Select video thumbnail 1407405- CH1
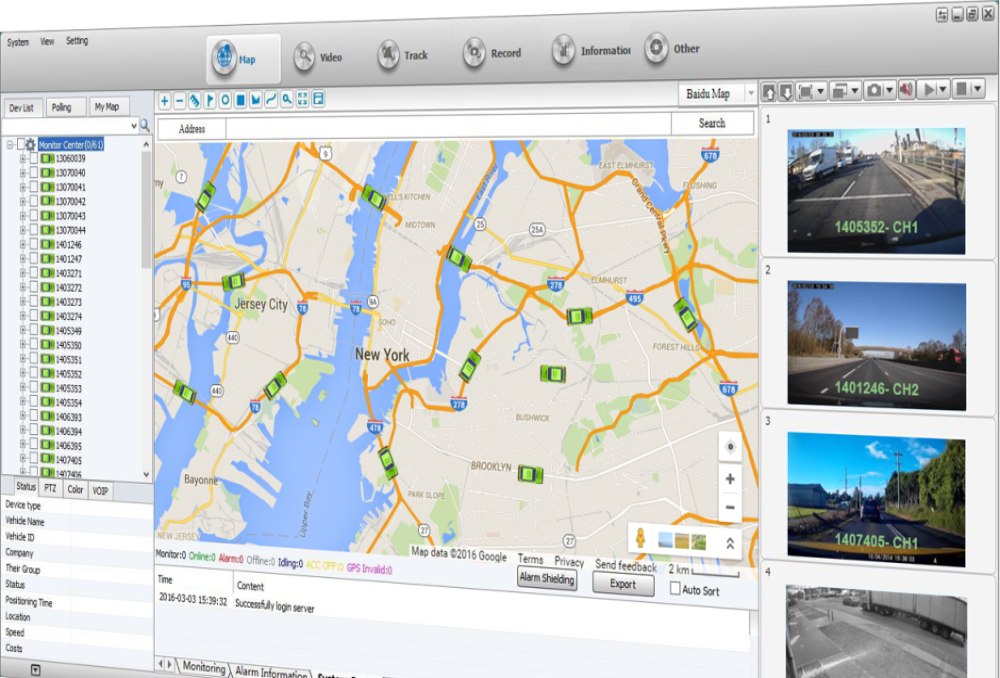 [876, 499]
